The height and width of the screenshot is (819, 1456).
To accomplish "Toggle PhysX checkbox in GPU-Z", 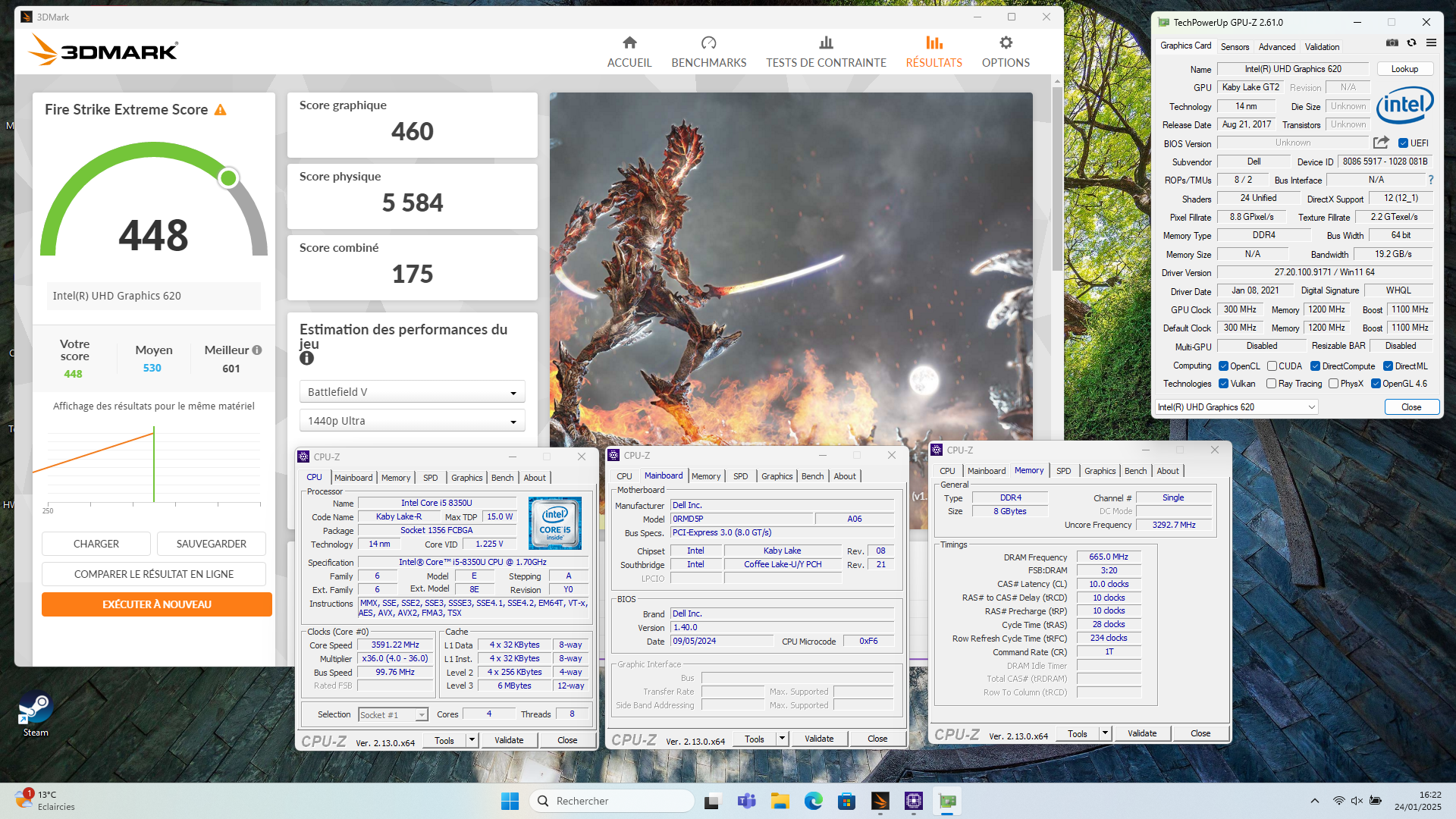I will click(1333, 384).
